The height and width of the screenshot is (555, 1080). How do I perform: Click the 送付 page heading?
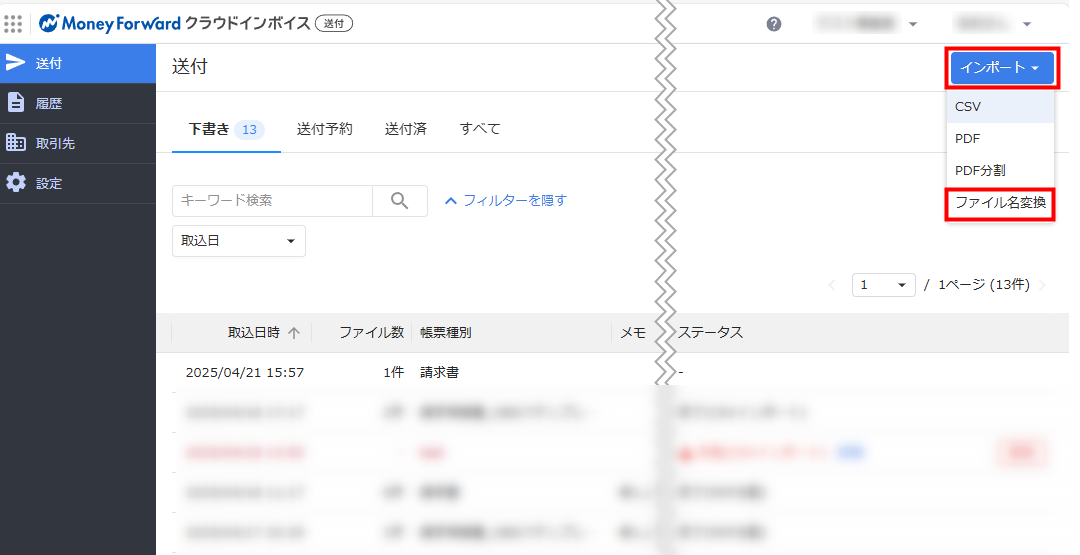189,67
